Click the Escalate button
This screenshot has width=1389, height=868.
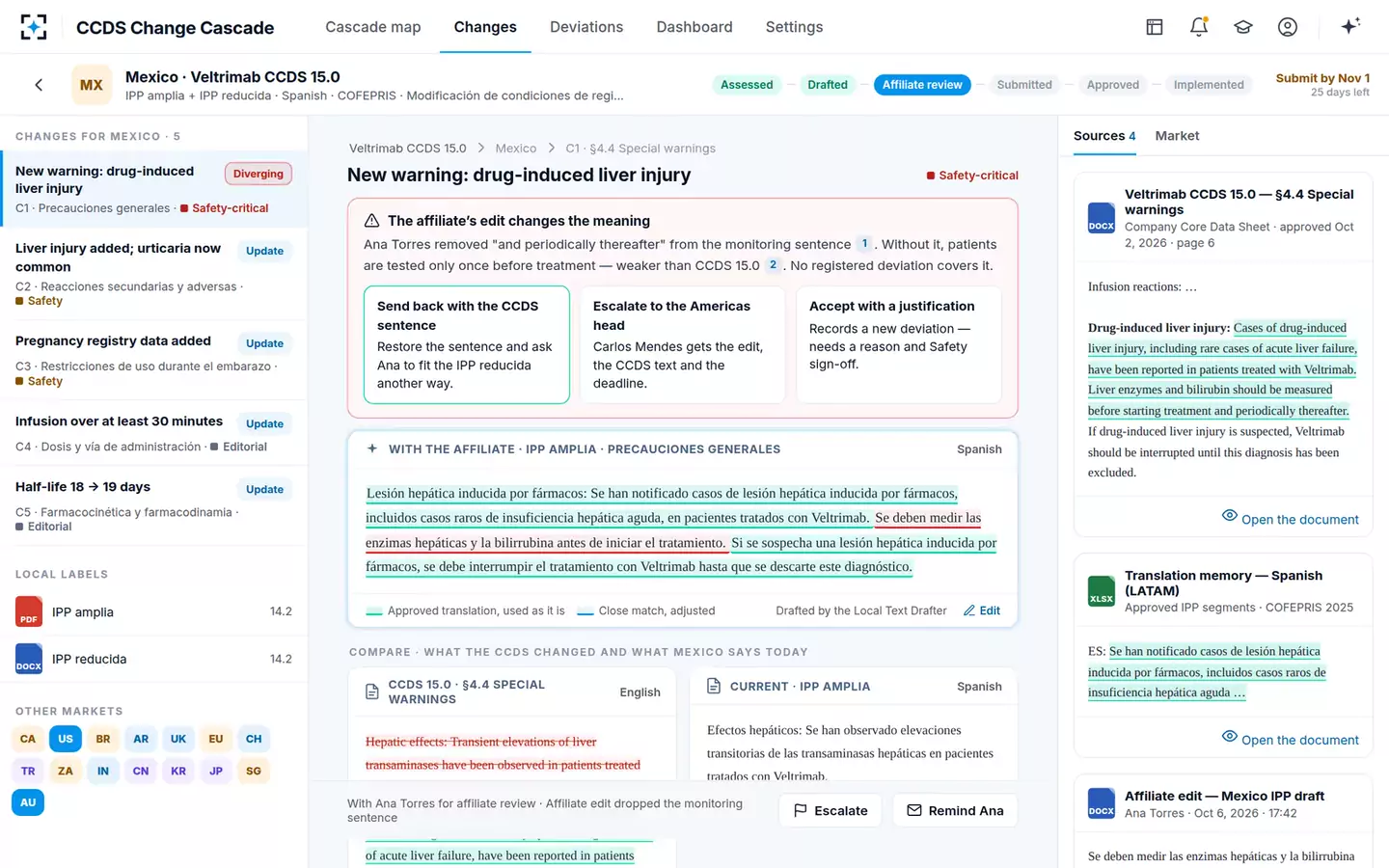[x=831, y=810]
